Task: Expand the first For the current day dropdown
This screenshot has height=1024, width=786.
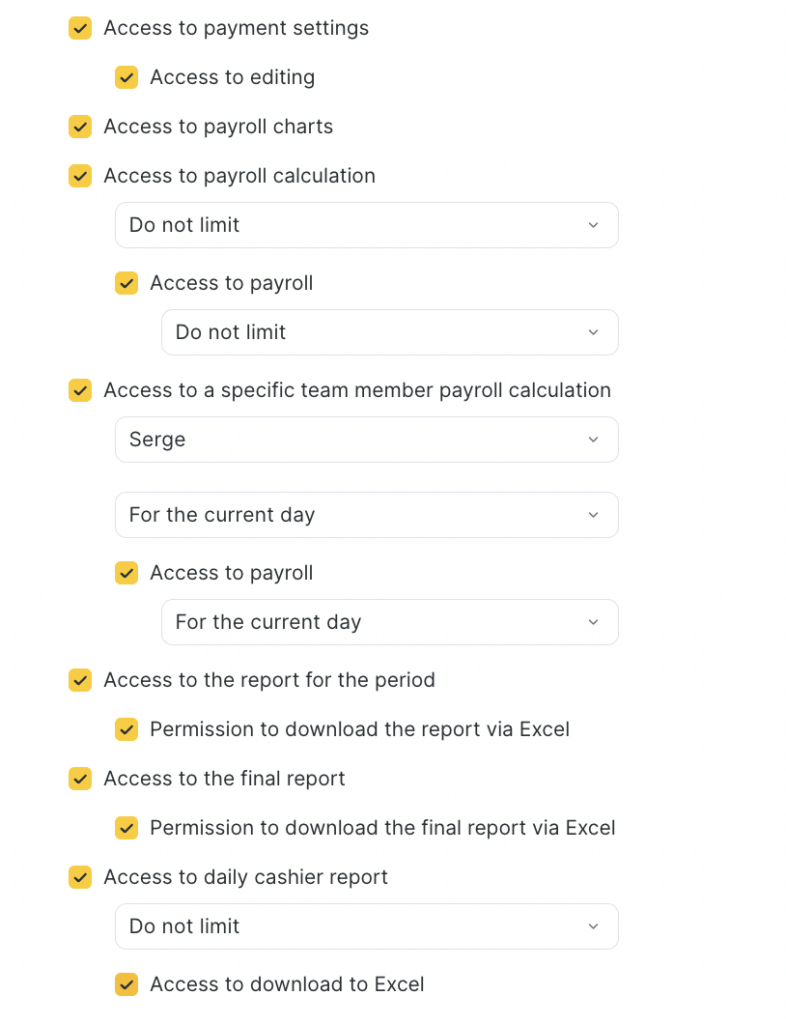Action: click(366, 515)
